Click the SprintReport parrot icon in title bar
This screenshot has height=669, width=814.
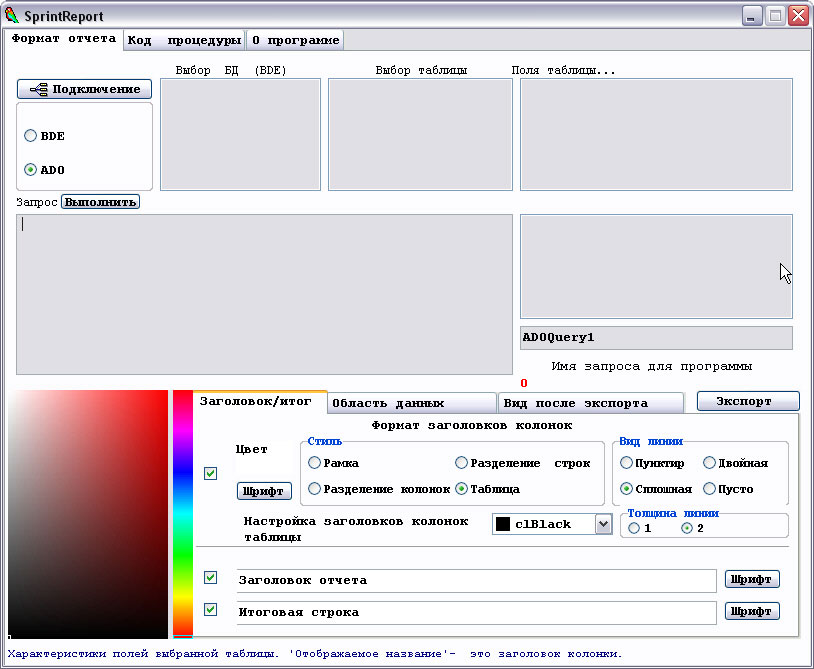tap(11, 16)
